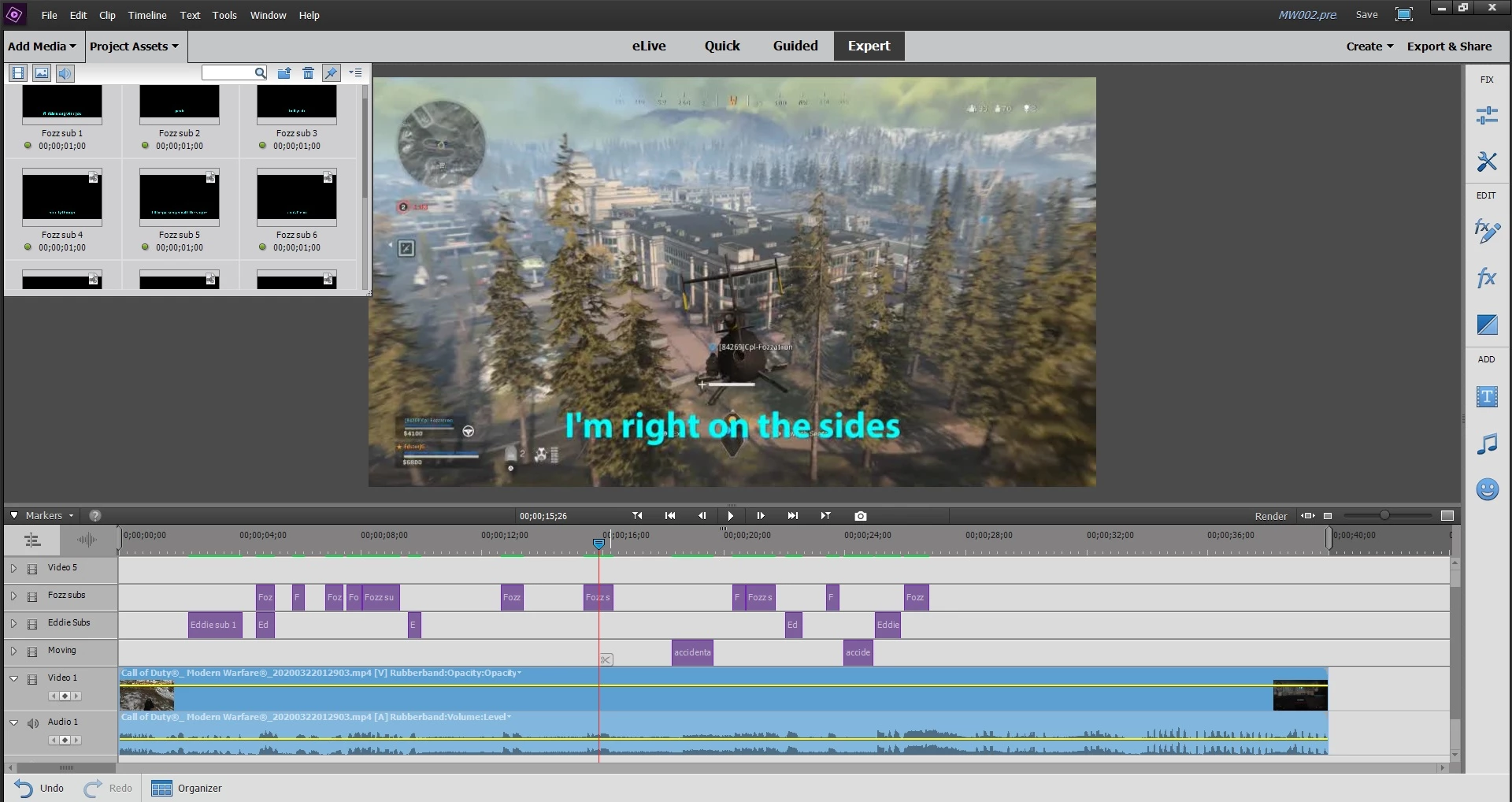The height and width of the screenshot is (802, 1512).
Task: Toggle audio filter in Project Assets
Action: click(65, 73)
